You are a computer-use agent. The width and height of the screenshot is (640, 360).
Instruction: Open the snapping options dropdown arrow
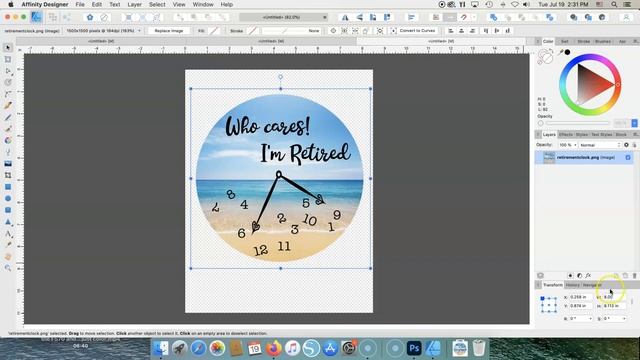(474, 17)
